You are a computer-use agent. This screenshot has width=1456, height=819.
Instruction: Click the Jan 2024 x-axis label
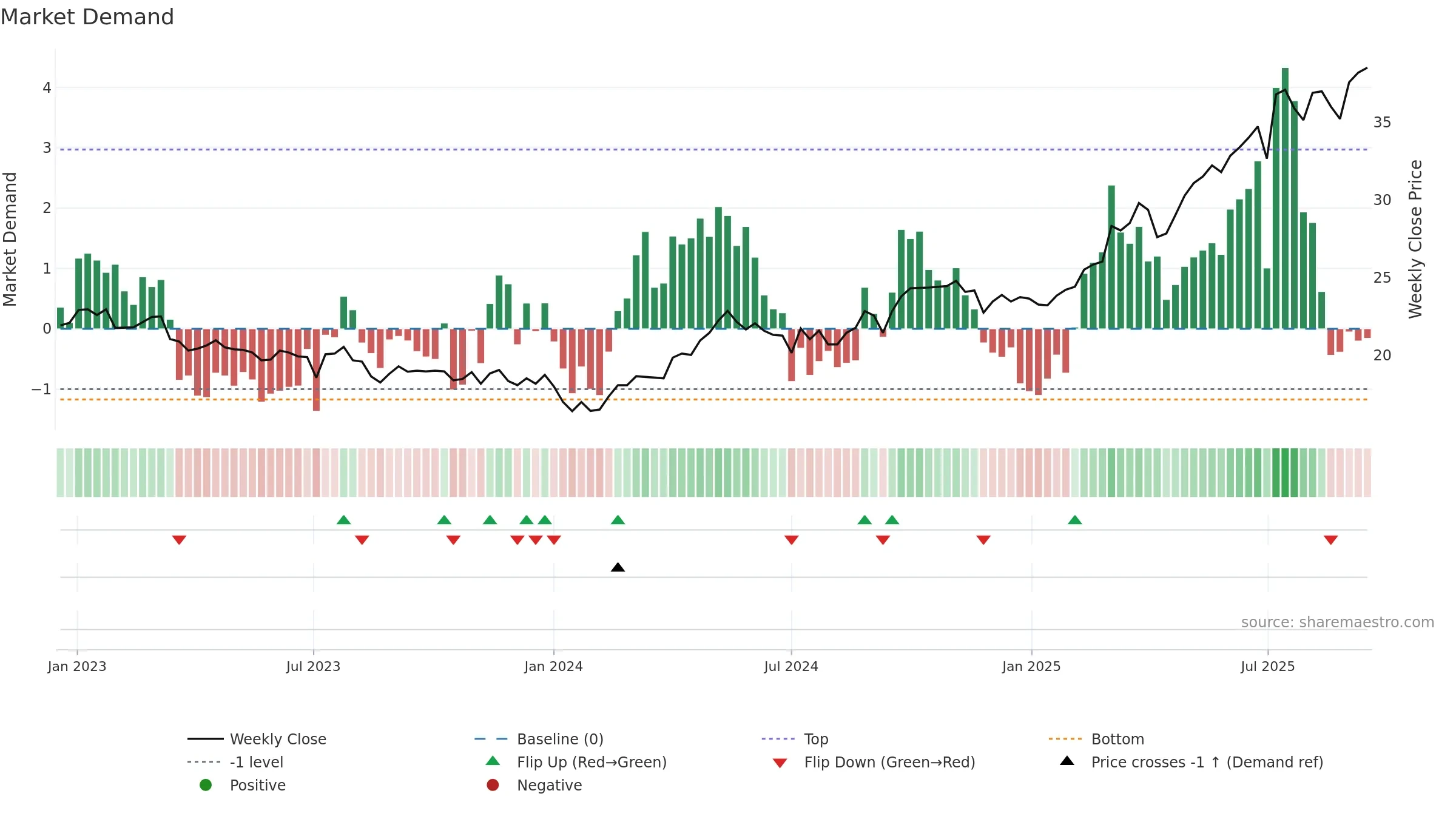tap(554, 666)
